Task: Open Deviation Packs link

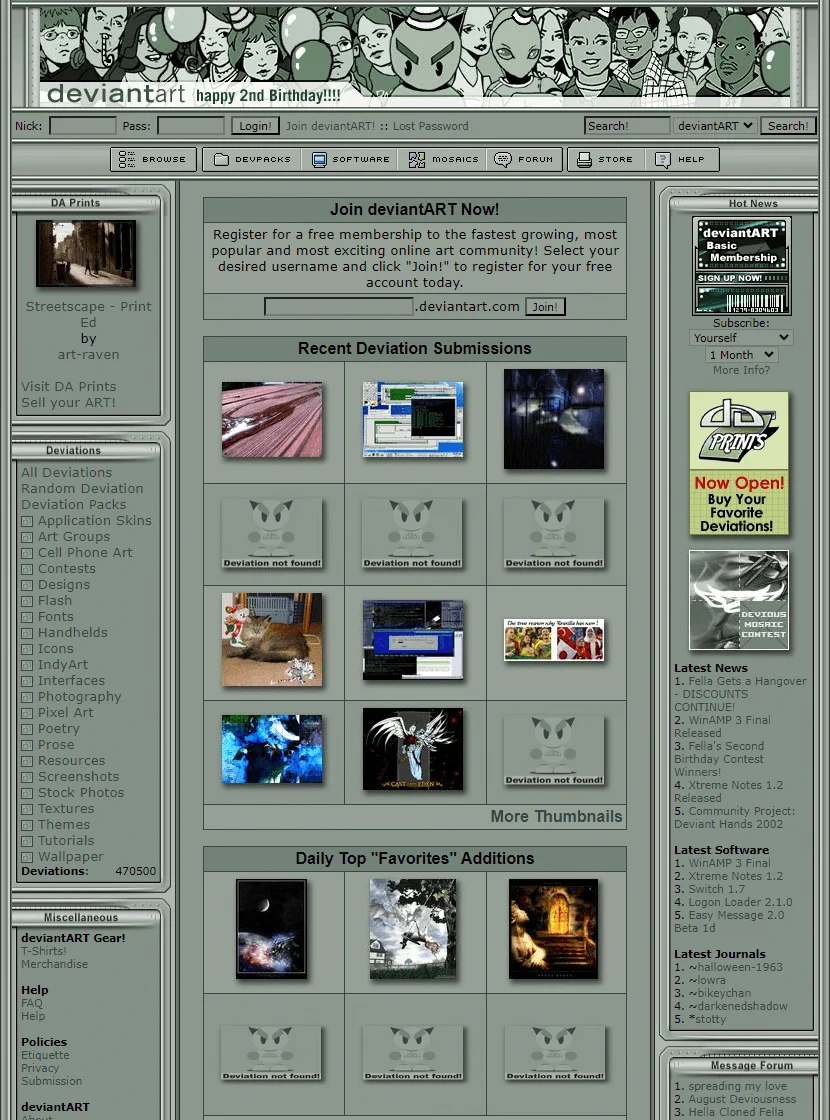Action: (74, 505)
